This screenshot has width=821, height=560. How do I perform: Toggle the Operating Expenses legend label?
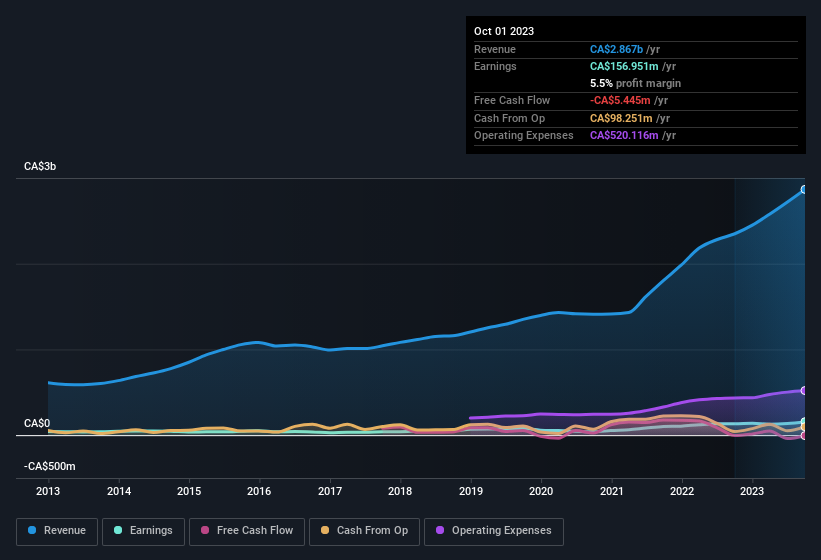point(501,531)
